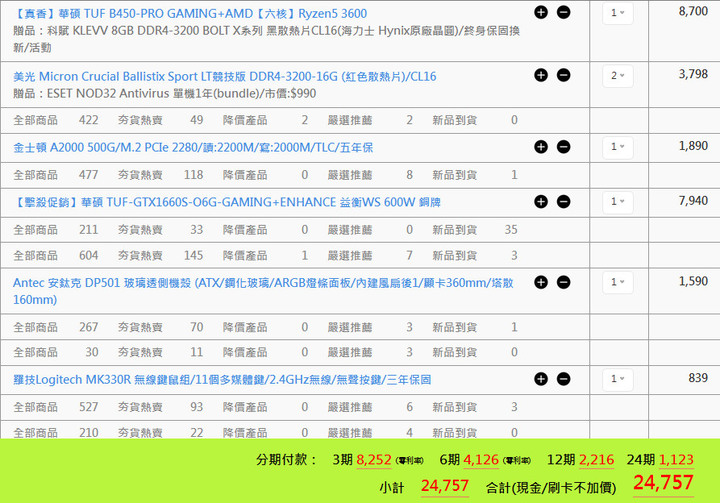The image size is (720, 503).
Task: Click plus icon for Kingston A2000 500G SSD
Action: pyautogui.click(x=541, y=147)
